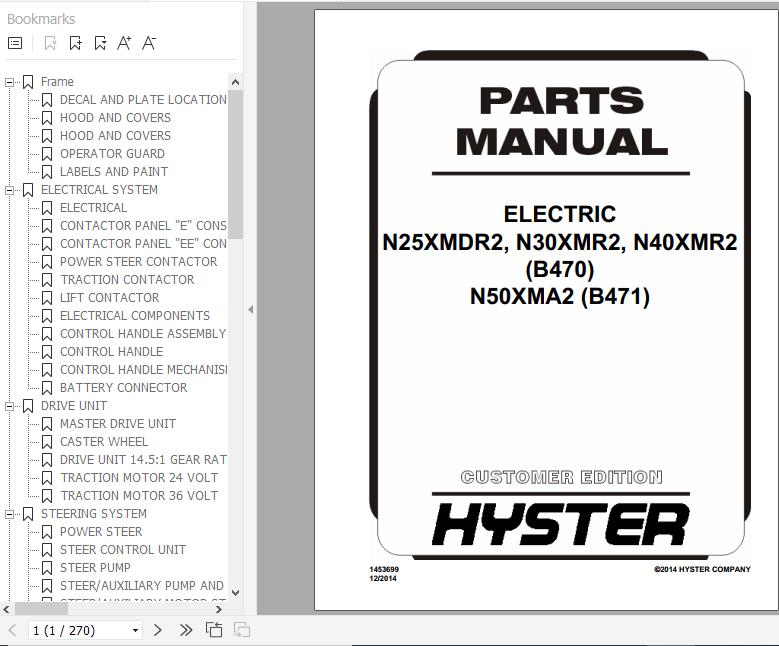Open POWER STEER CONTACTOR bookmark

coord(139,262)
